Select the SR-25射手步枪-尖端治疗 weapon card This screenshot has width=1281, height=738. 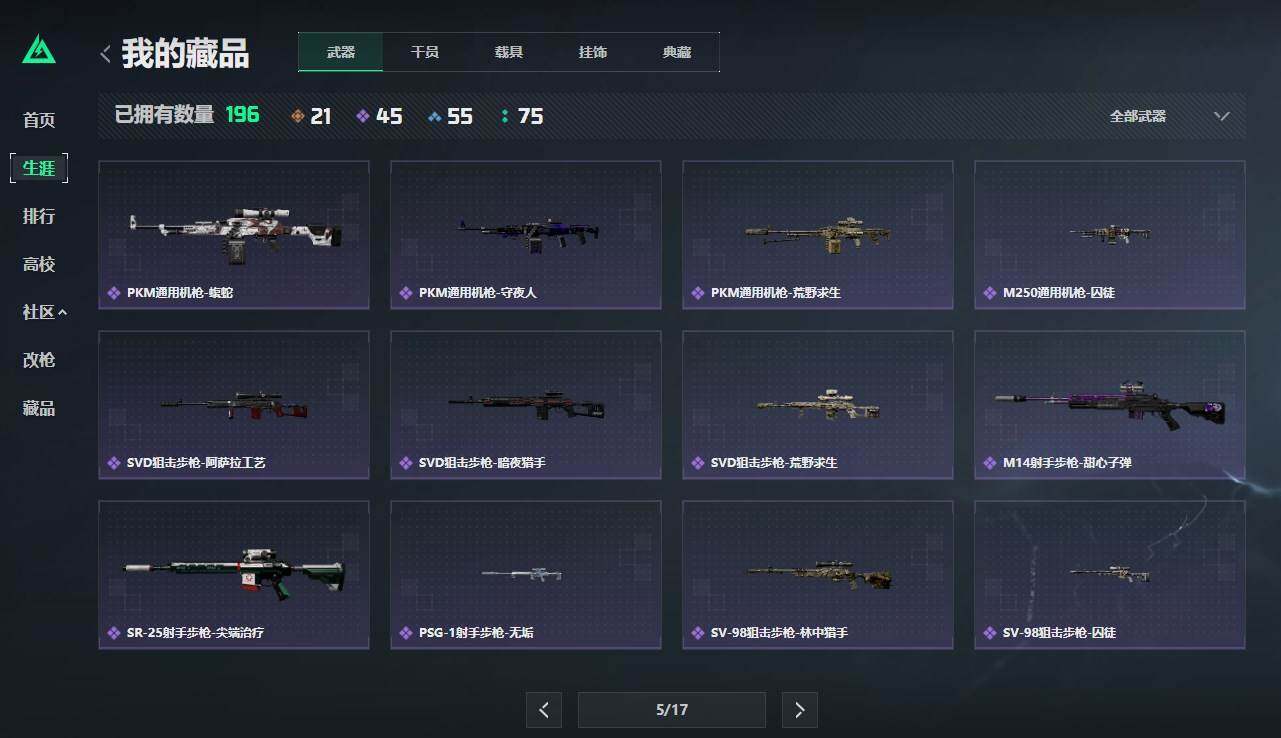pos(234,575)
